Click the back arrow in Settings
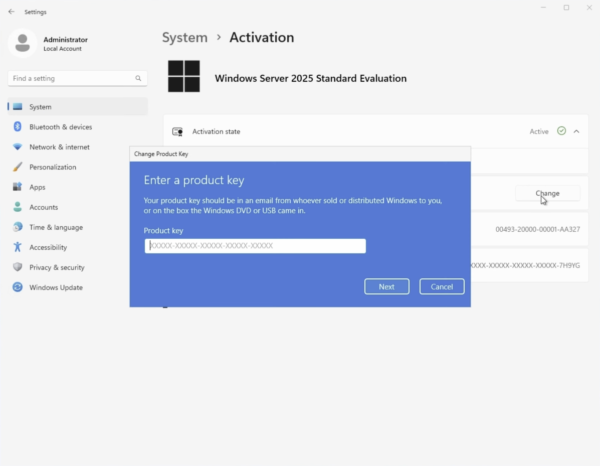This screenshot has height=466, width=600. coord(11,12)
